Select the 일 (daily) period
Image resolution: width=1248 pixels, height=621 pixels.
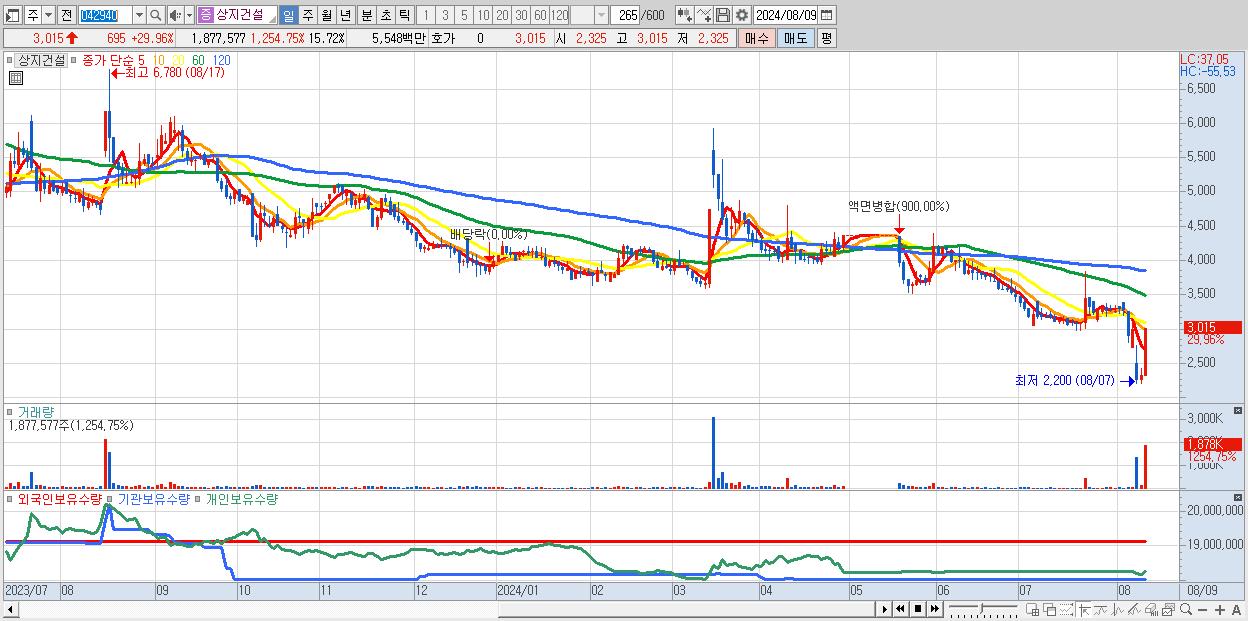click(288, 15)
